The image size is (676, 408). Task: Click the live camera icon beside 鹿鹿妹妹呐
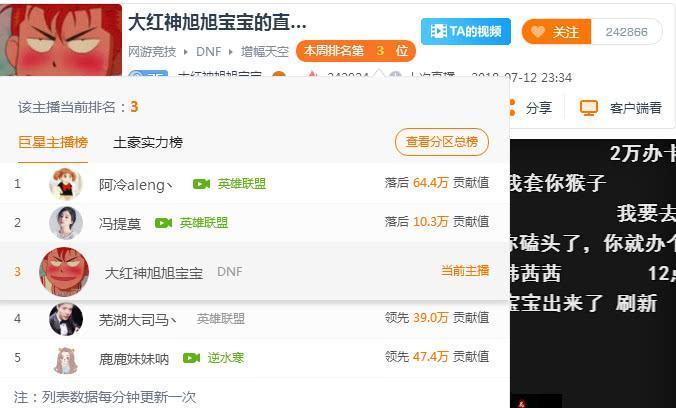coord(191,358)
